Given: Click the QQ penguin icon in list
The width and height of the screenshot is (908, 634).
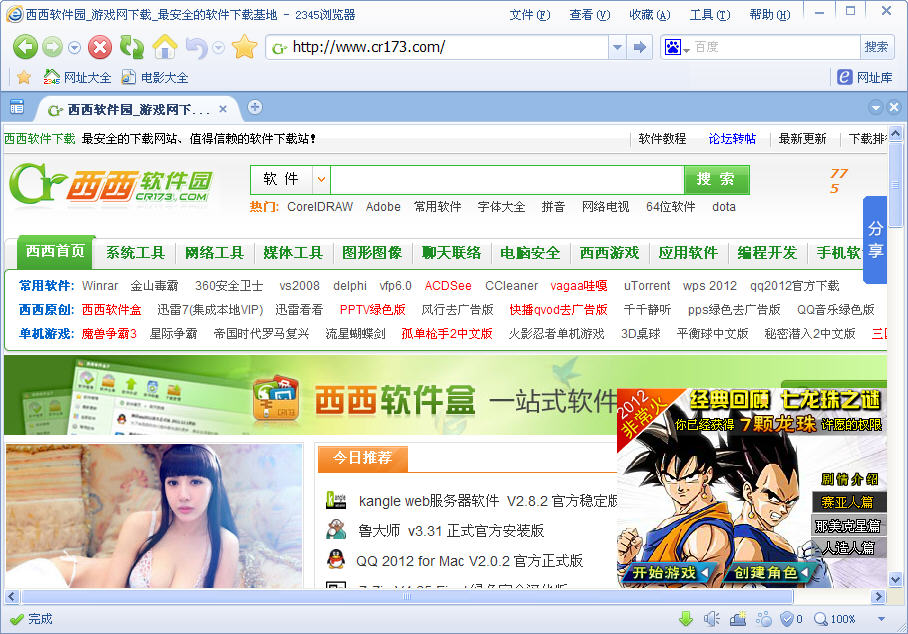Looking at the screenshot, I should [336, 560].
